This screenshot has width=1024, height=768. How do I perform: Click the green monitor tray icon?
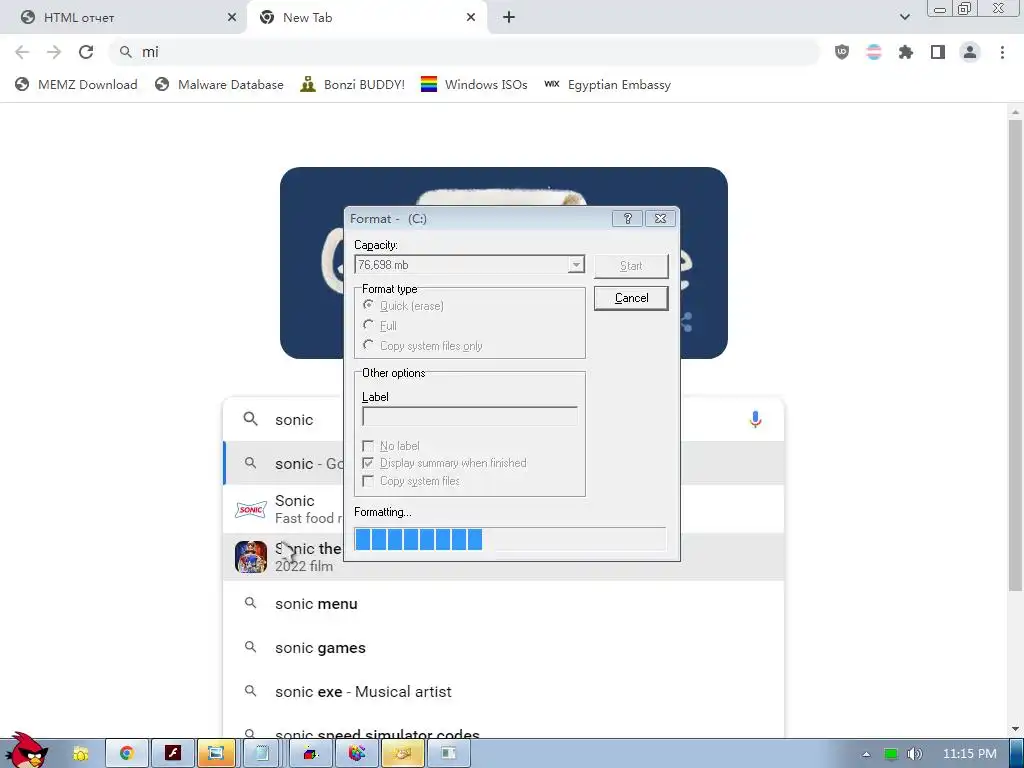click(891, 754)
